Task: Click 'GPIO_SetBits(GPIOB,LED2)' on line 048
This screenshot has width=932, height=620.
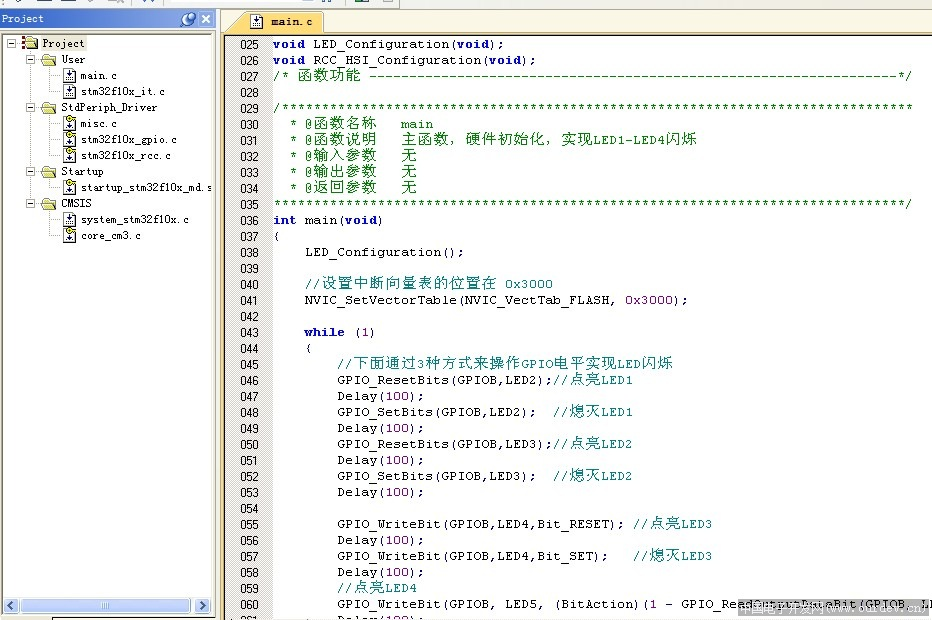Action: coord(432,413)
